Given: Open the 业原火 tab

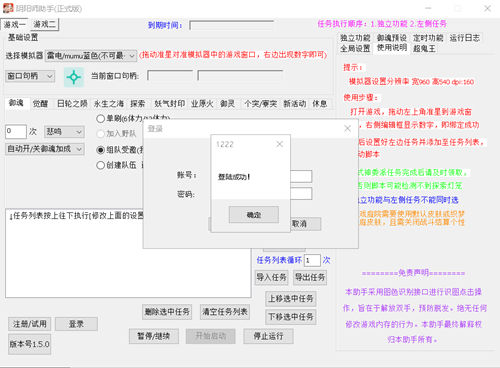Looking at the screenshot, I should click(x=202, y=104).
